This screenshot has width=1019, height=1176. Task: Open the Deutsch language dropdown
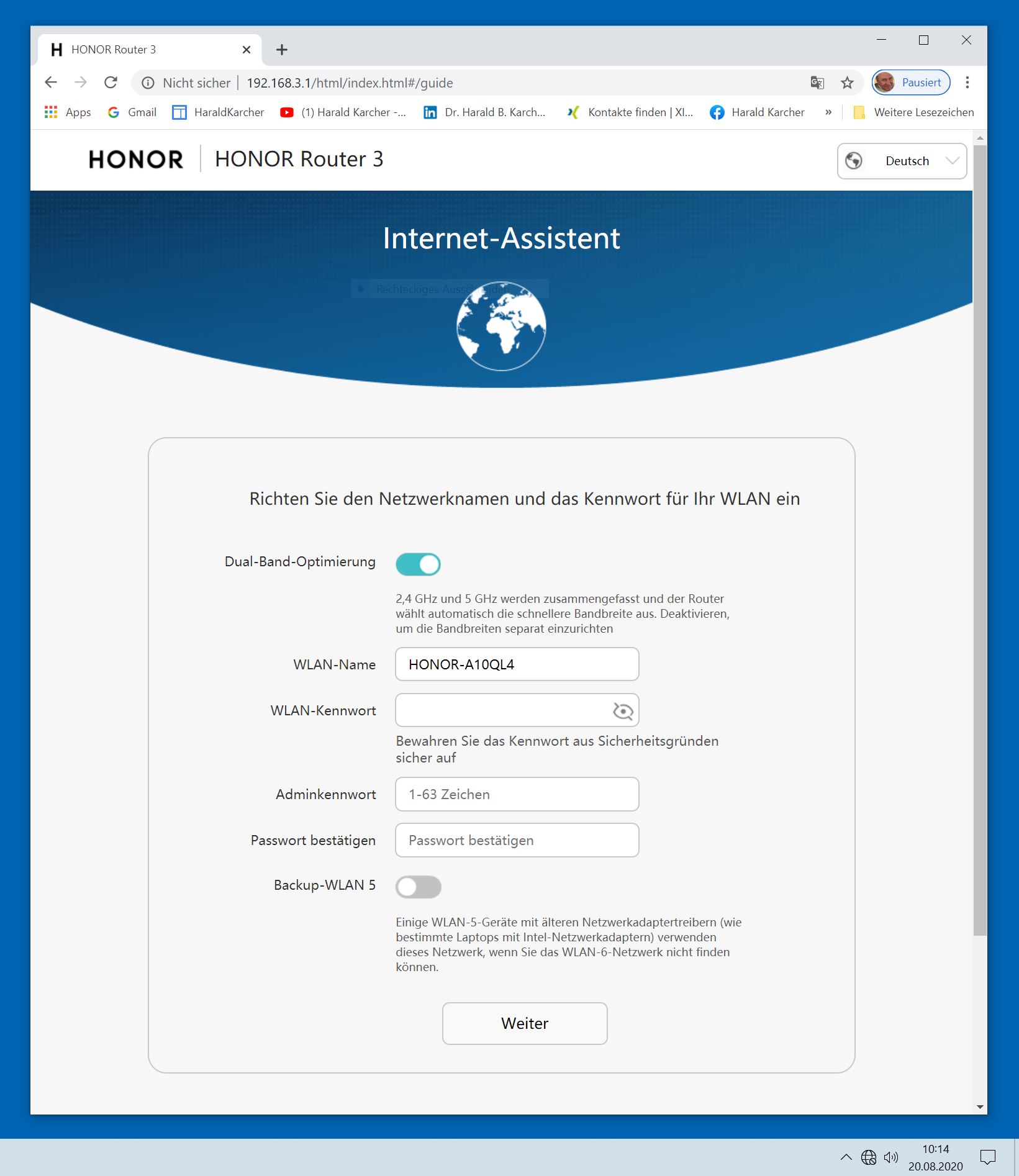pos(902,161)
